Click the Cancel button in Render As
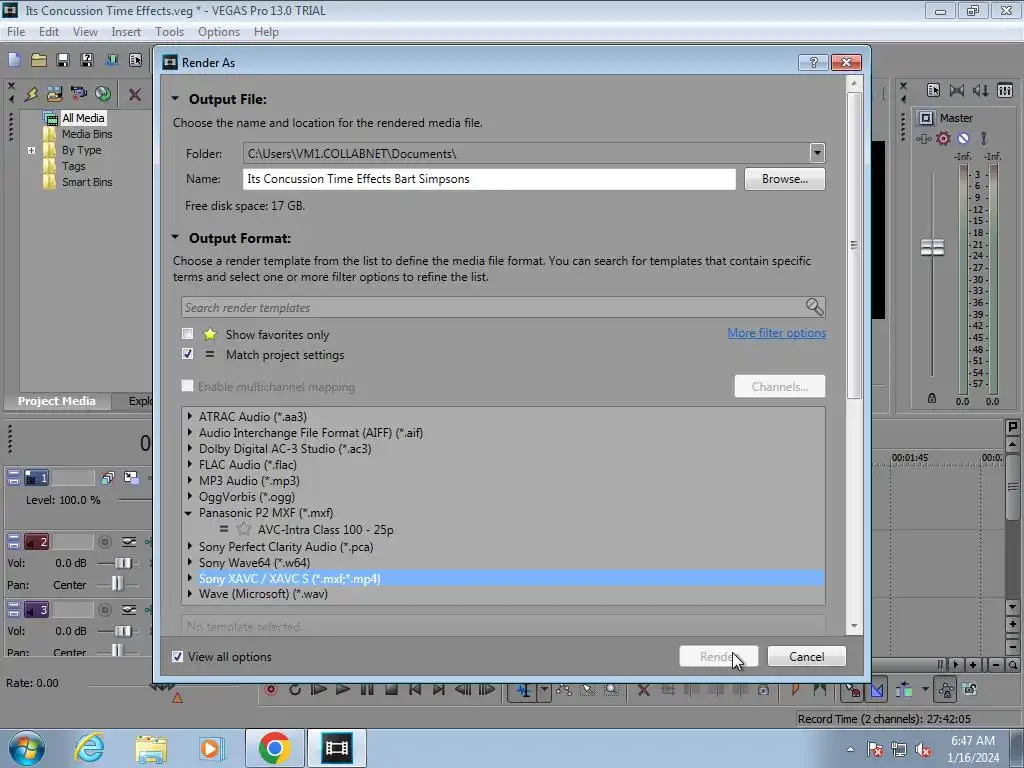The height and width of the screenshot is (768, 1024). coord(807,656)
